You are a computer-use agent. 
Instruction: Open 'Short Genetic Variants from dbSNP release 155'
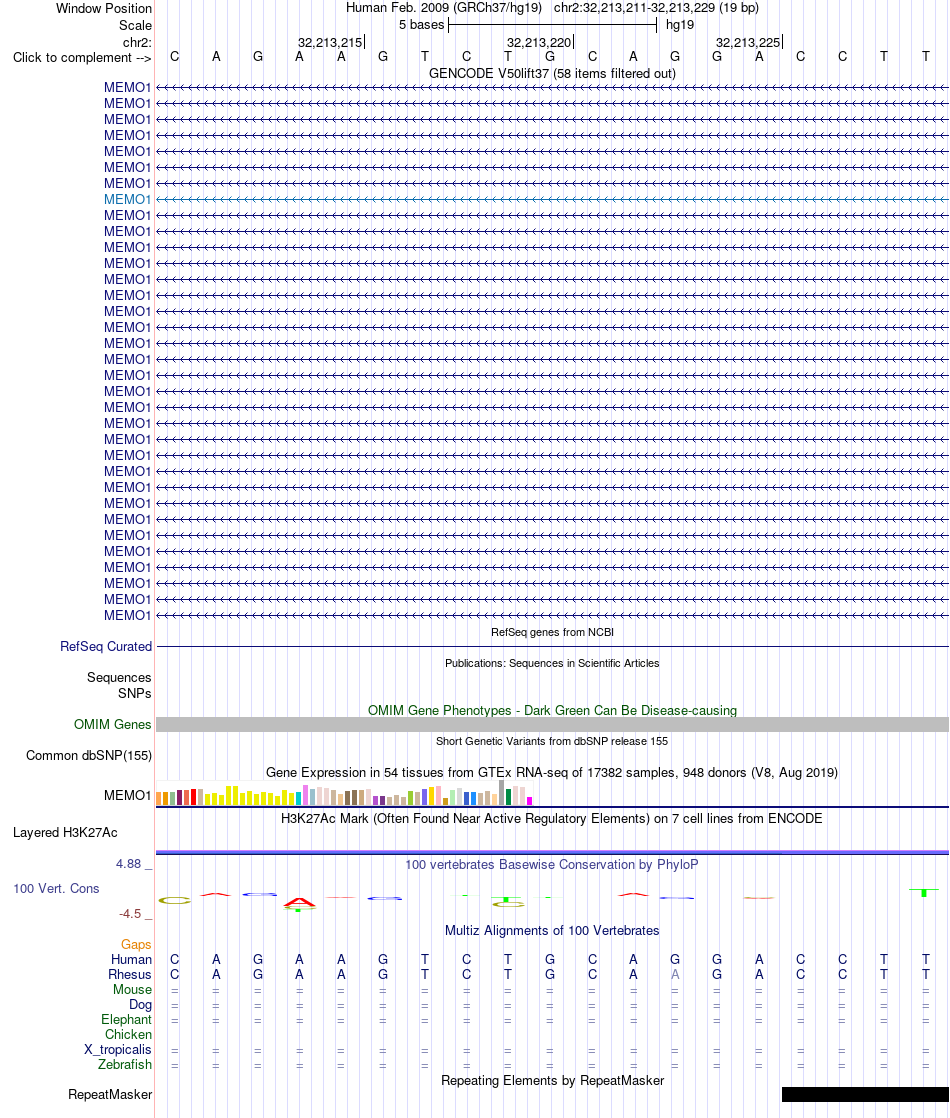pos(552,742)
